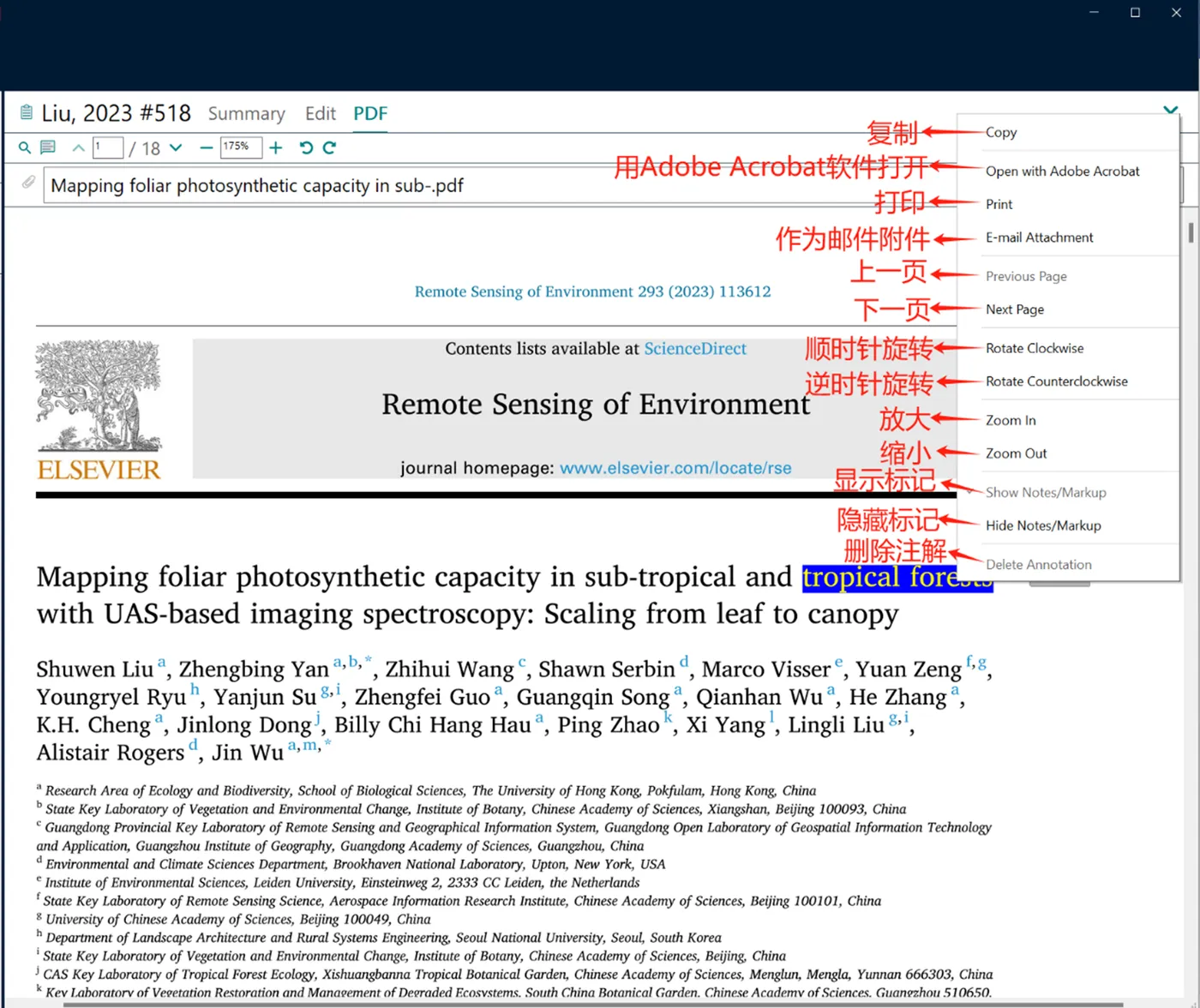Close the window

(1176, 12)
